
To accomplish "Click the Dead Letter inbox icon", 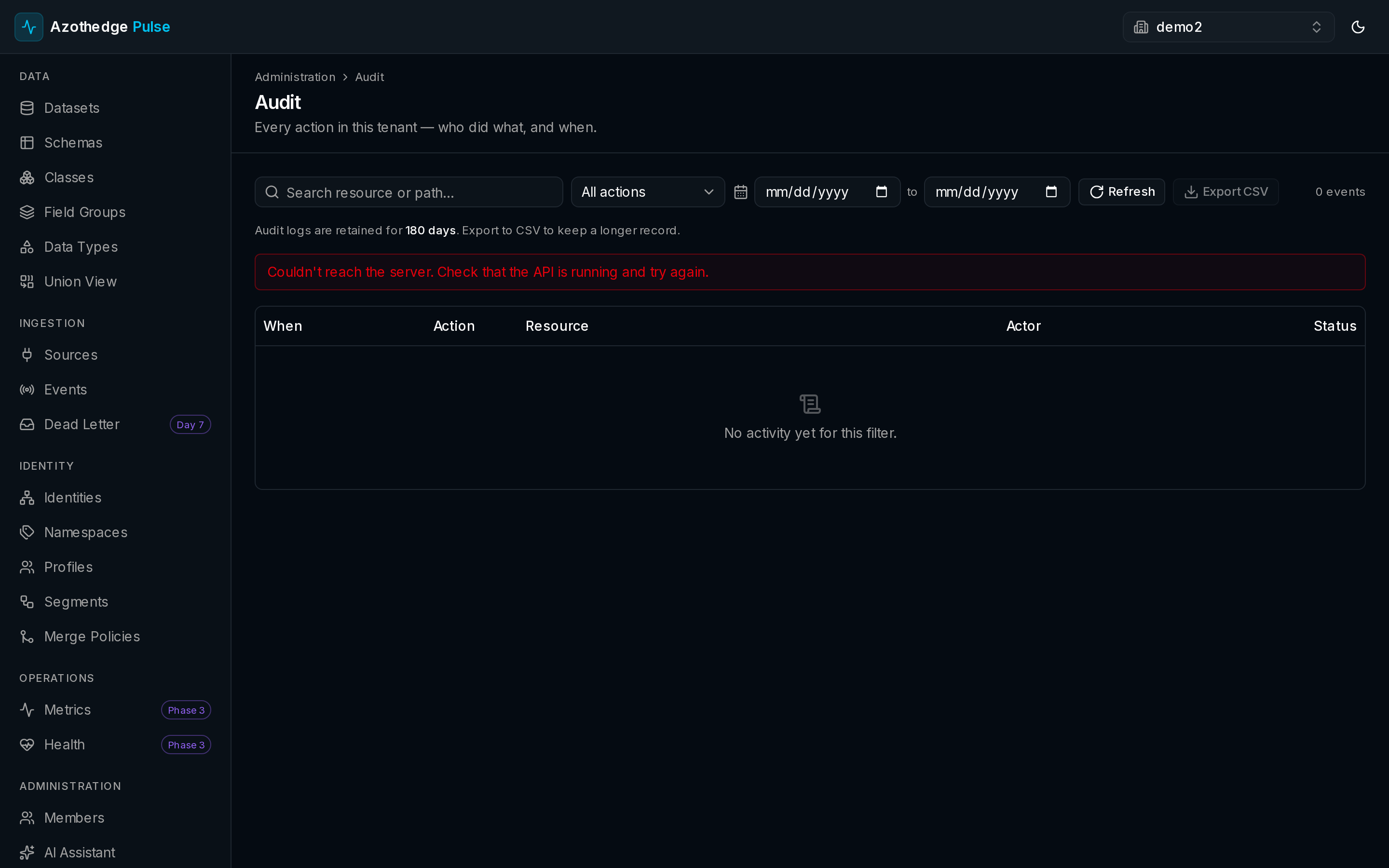I will pyautogui.click(x=27, y=424).
